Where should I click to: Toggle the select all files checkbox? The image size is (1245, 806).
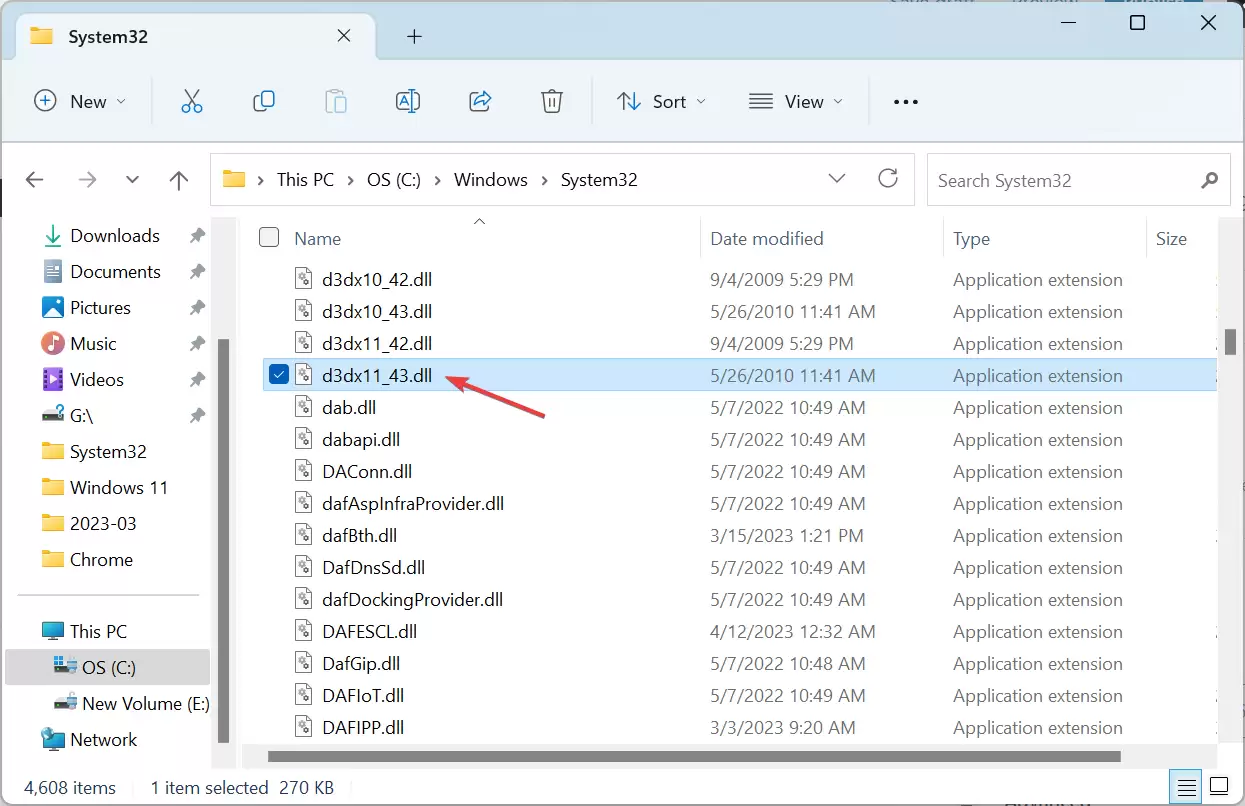click(x=269, y=237)
